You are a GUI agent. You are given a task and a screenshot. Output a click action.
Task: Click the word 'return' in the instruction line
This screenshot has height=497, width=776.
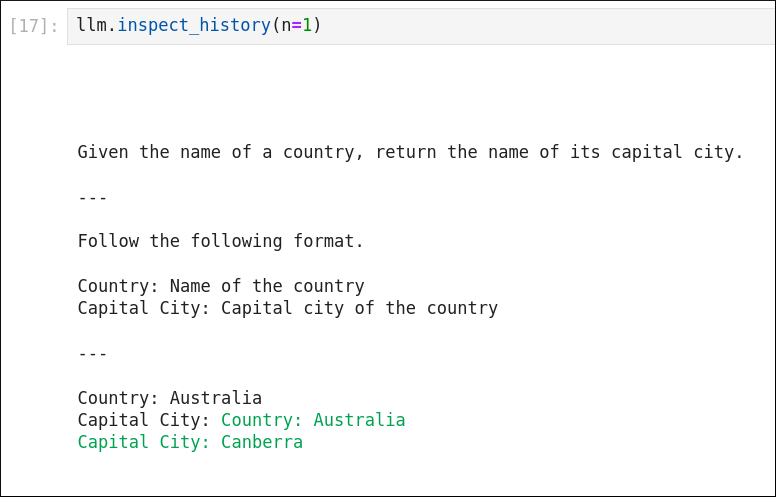point(406,152)
